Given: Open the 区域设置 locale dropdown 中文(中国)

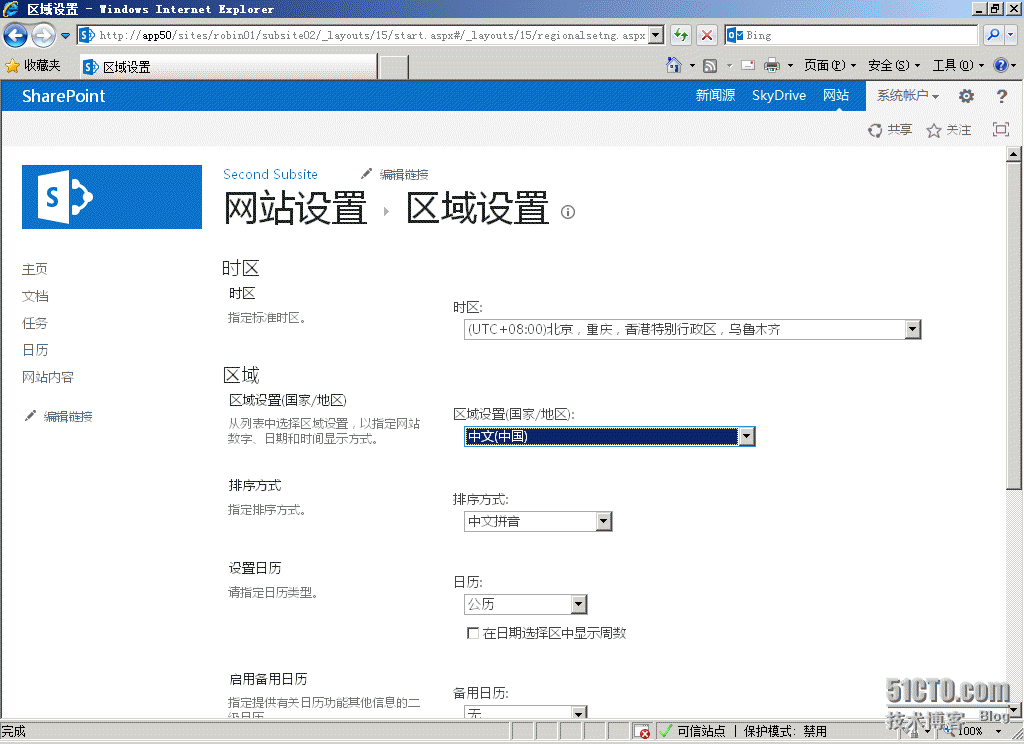Looking at the screenshot, I should [x=609, y=436].
